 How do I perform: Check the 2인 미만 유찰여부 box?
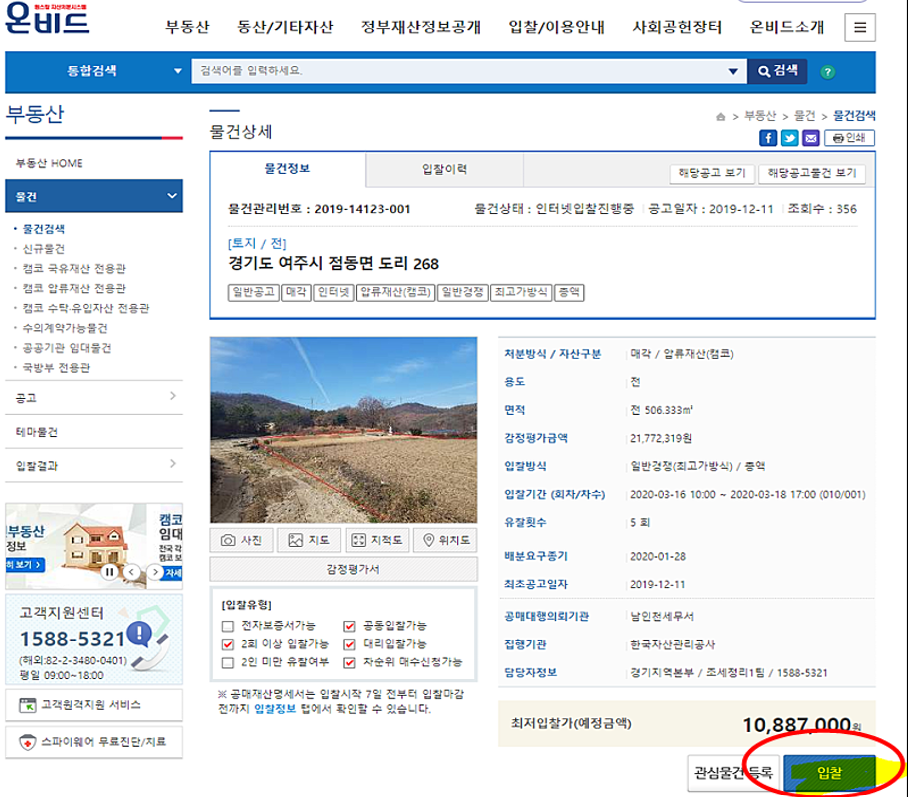coord(228,661)
